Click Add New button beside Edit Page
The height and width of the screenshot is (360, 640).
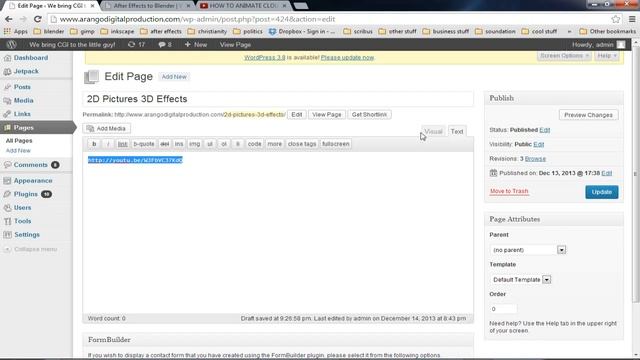[x=174, y=77]
